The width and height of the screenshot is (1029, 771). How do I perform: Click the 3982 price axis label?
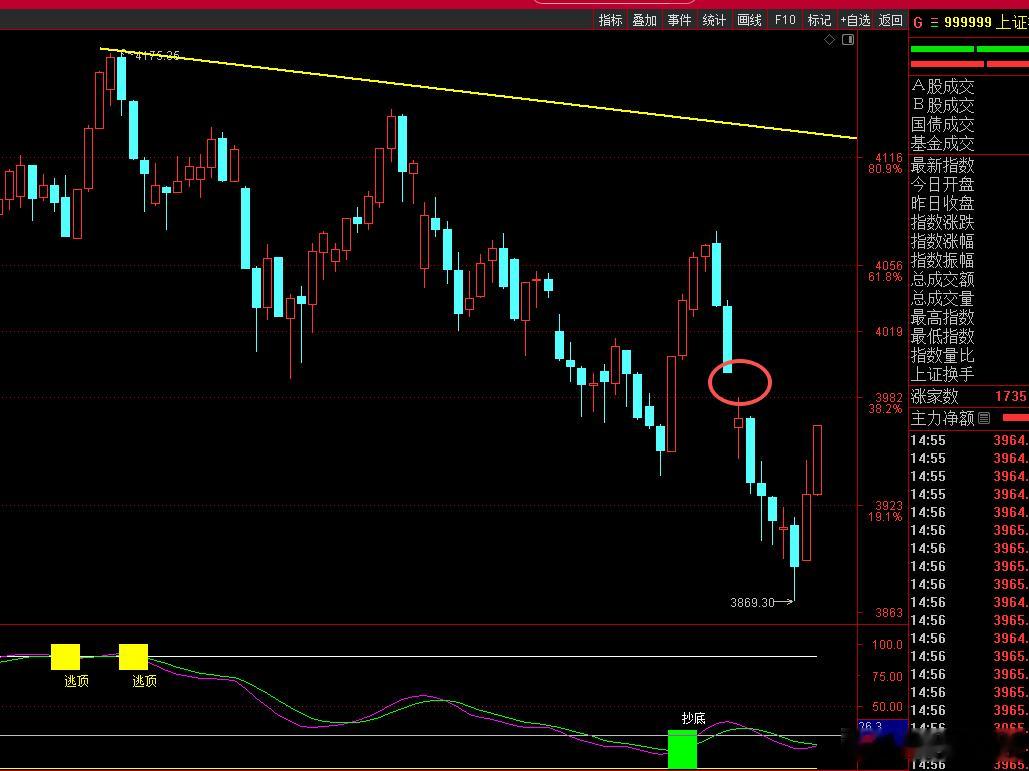[x=889, y=398]
